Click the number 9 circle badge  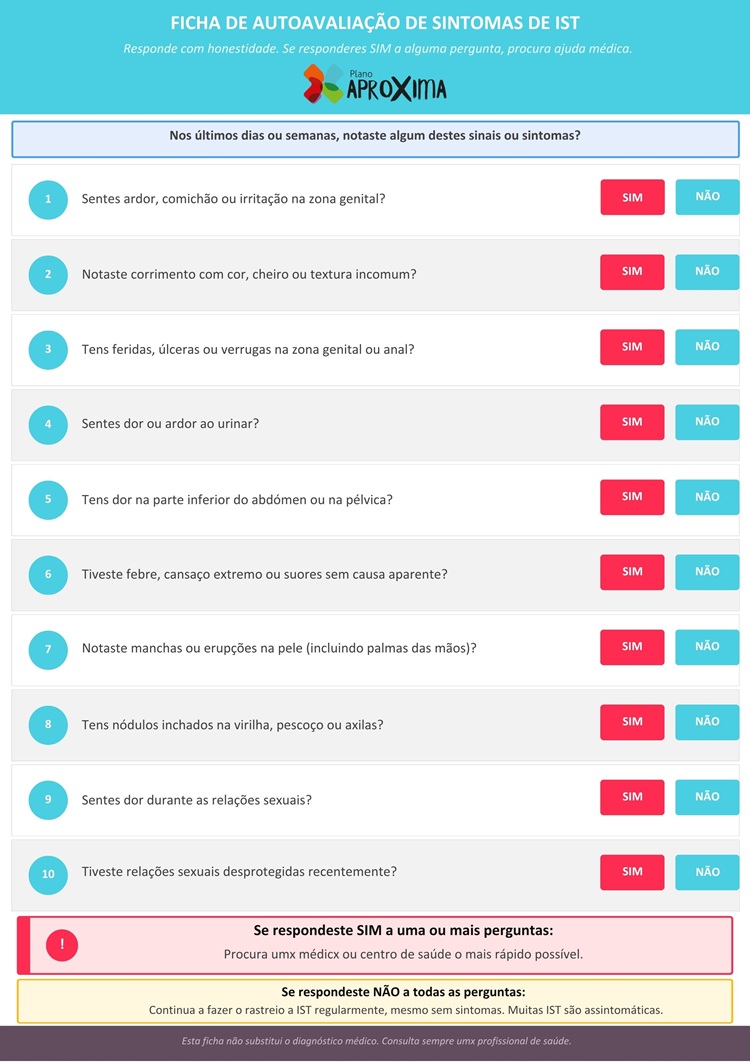click(48, 799)
